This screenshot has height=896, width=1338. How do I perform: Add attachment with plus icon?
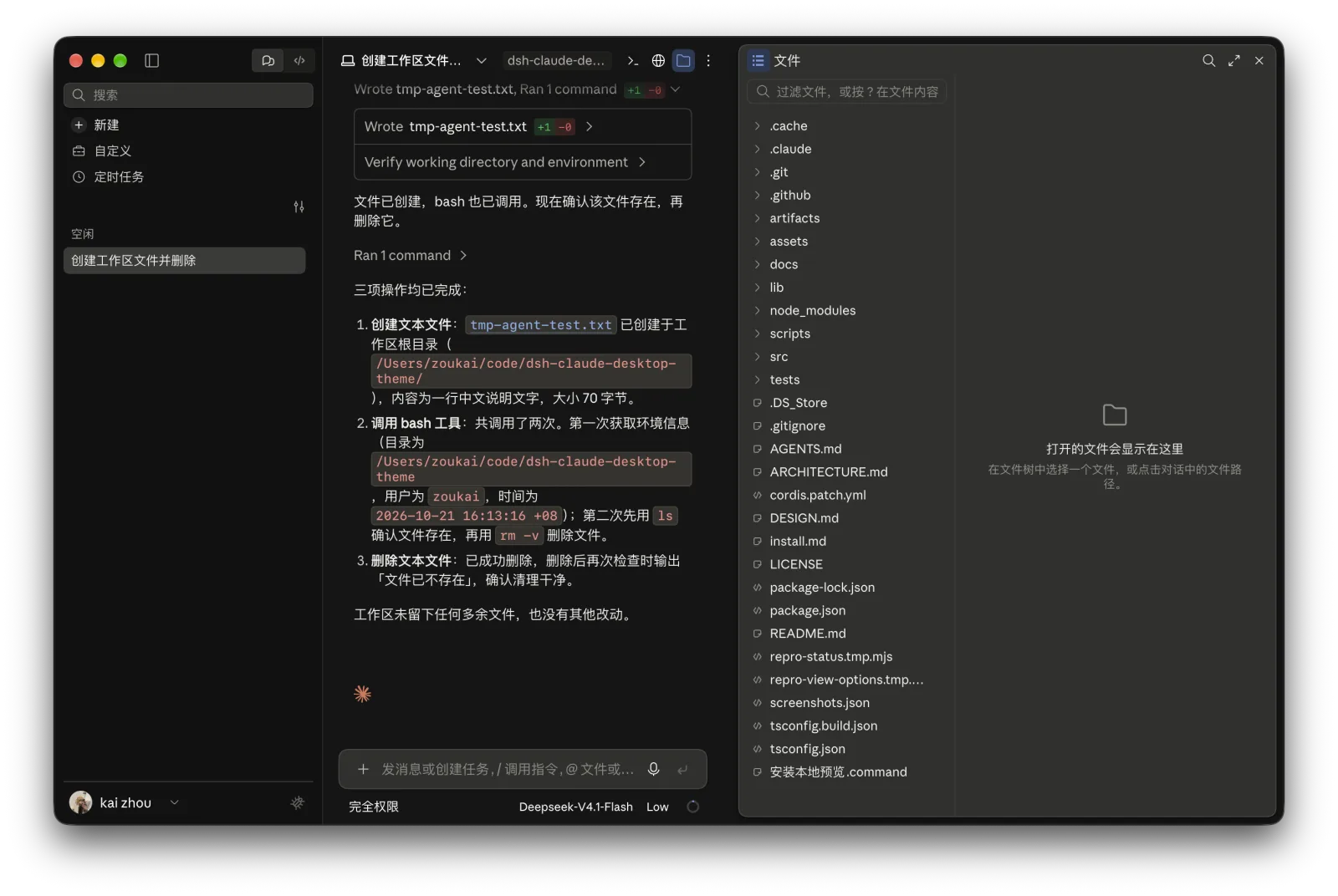363,769
